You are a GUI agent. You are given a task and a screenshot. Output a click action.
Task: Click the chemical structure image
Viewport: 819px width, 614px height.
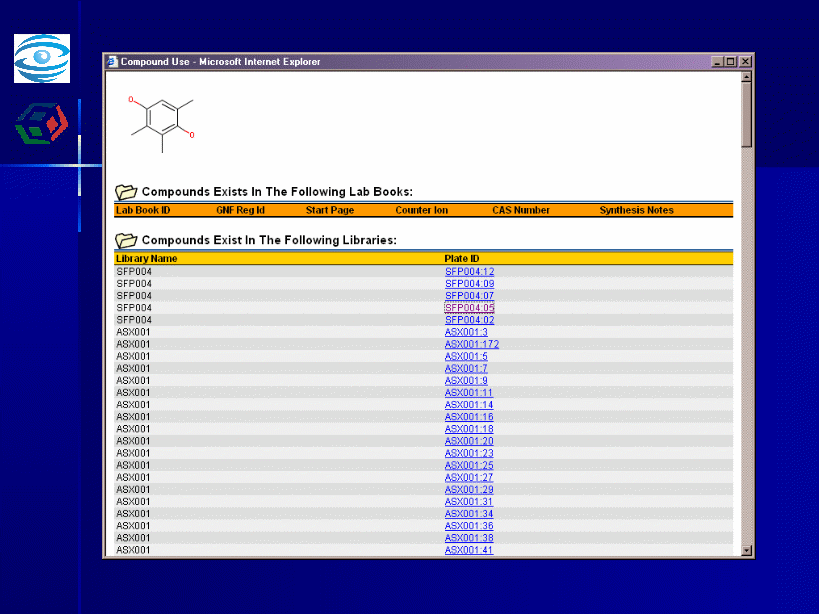[x=161, y=122]
